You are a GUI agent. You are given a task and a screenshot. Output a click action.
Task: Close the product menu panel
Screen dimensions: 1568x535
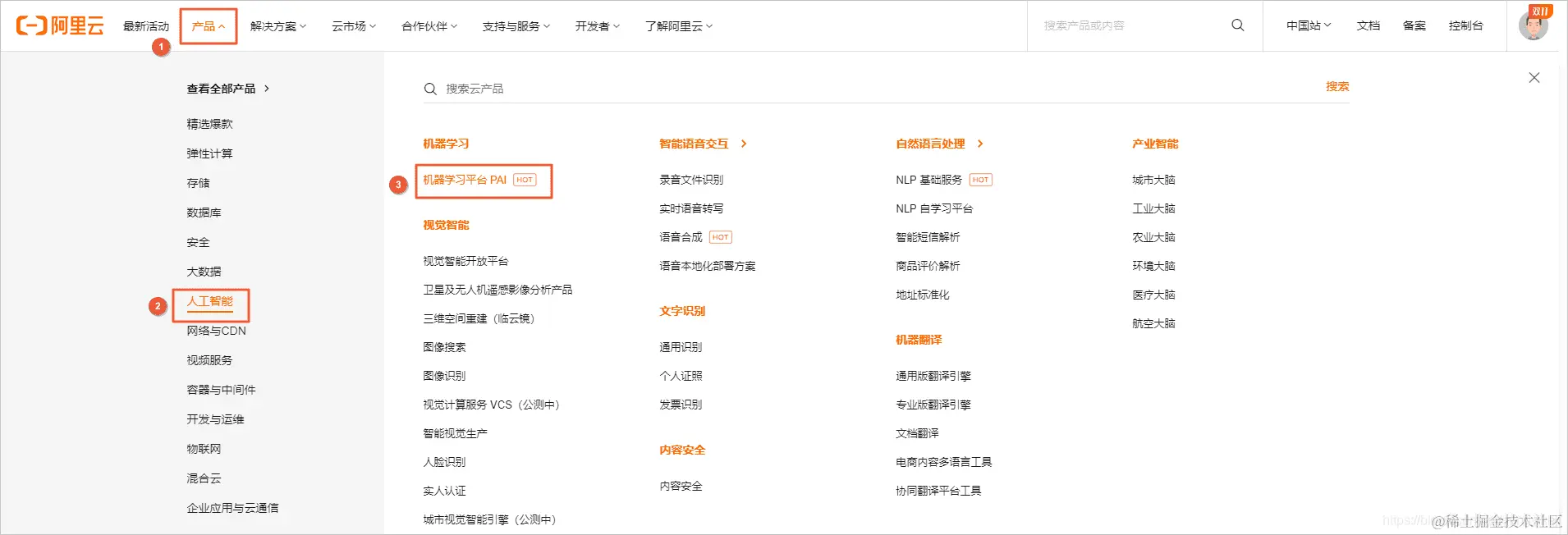click(x=1534, y=78)
